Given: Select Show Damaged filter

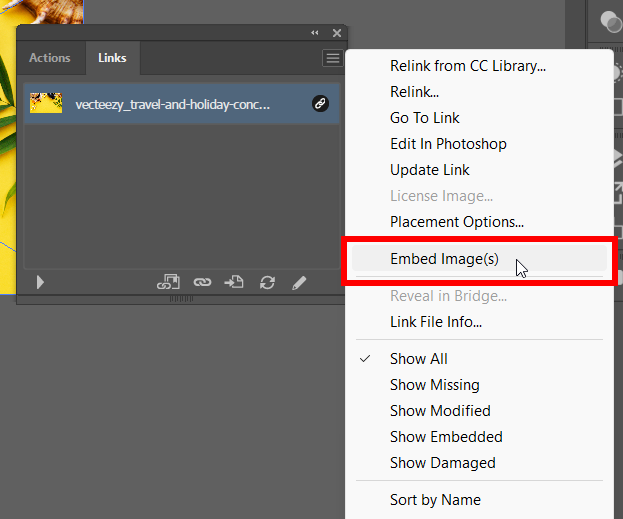Looking at the screenshot, I should (x=443, y=463).
